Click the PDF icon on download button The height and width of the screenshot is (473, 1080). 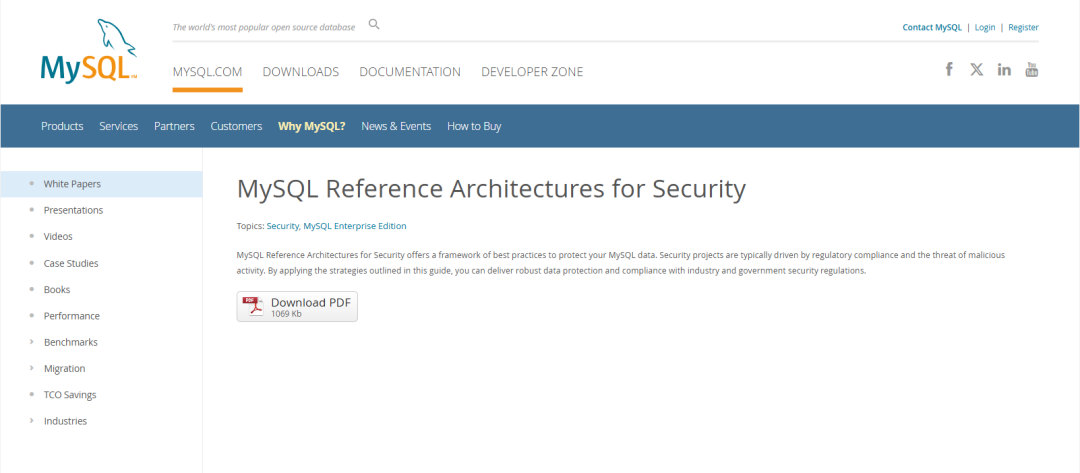point(253,306)
